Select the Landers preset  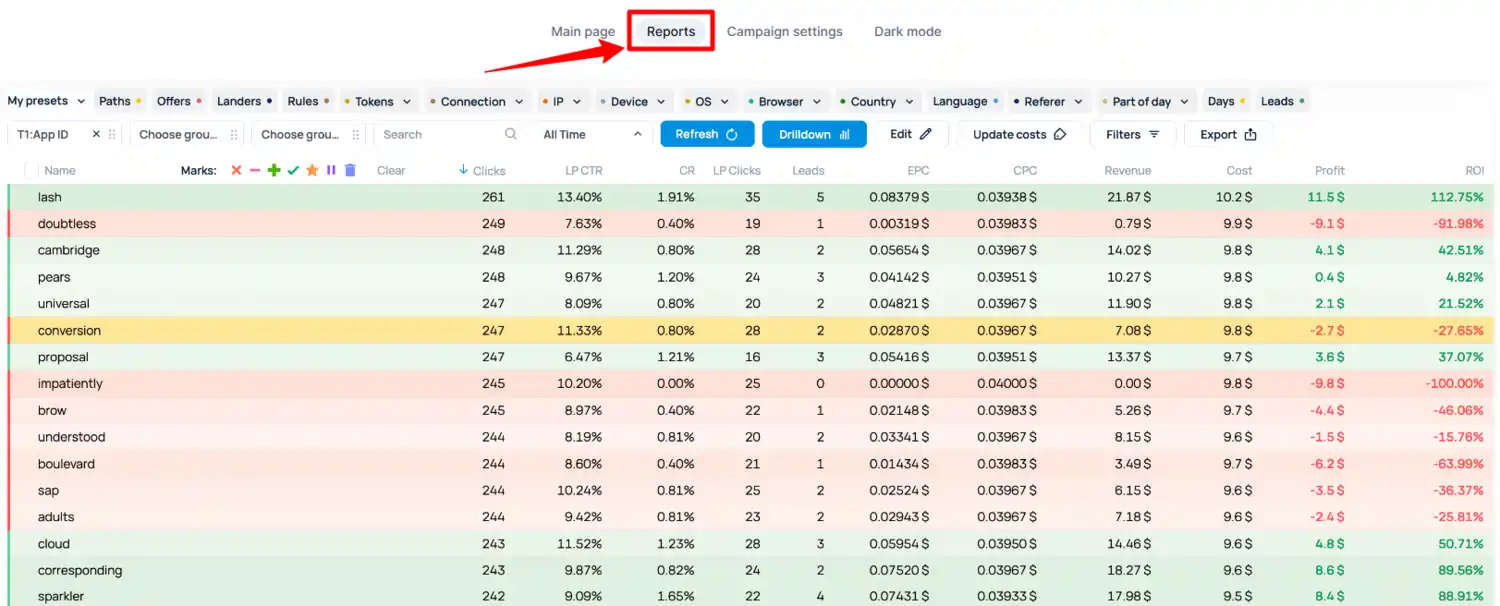click(x=244, y=101)
